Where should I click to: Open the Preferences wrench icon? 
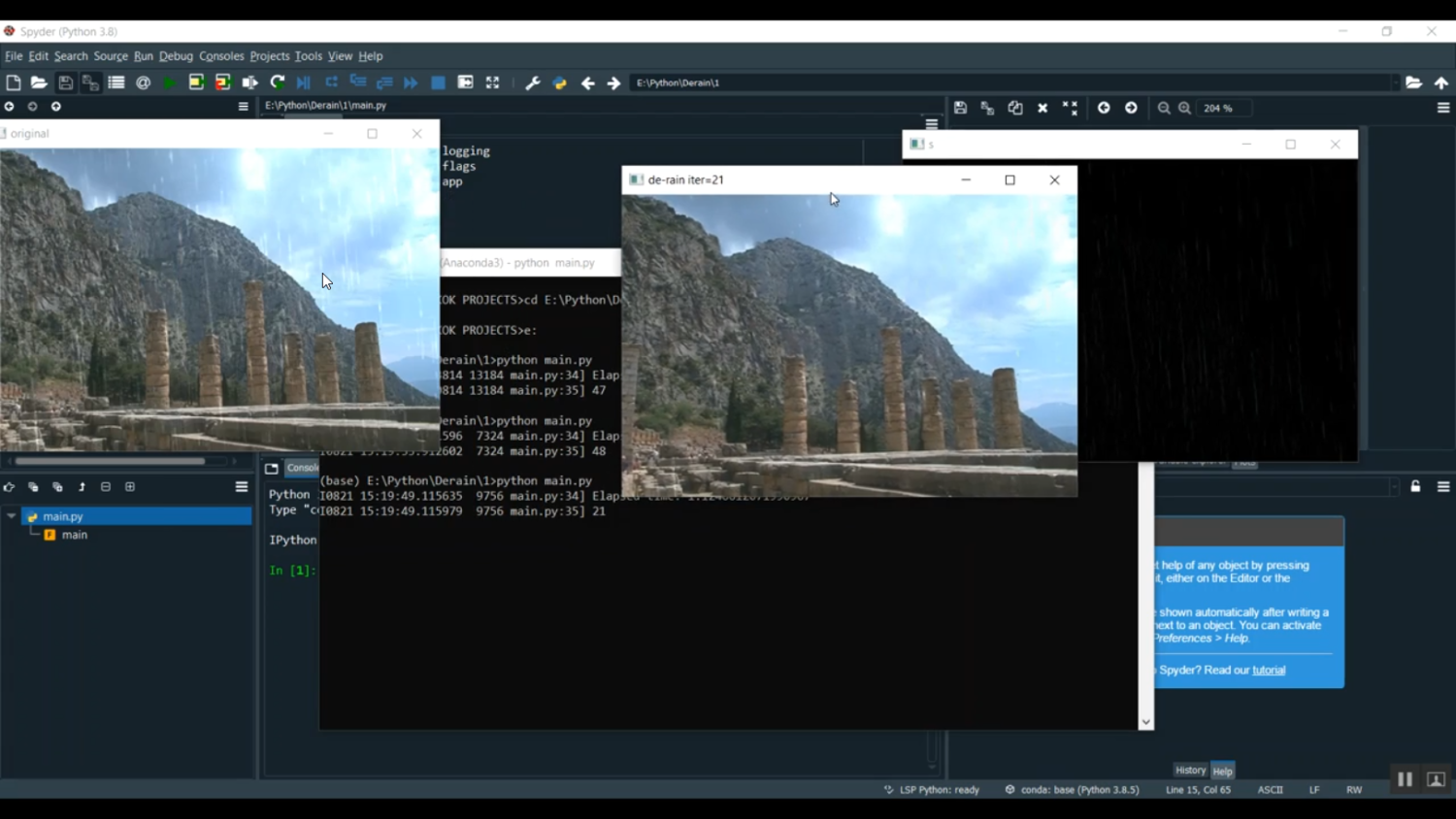[532, 83]
